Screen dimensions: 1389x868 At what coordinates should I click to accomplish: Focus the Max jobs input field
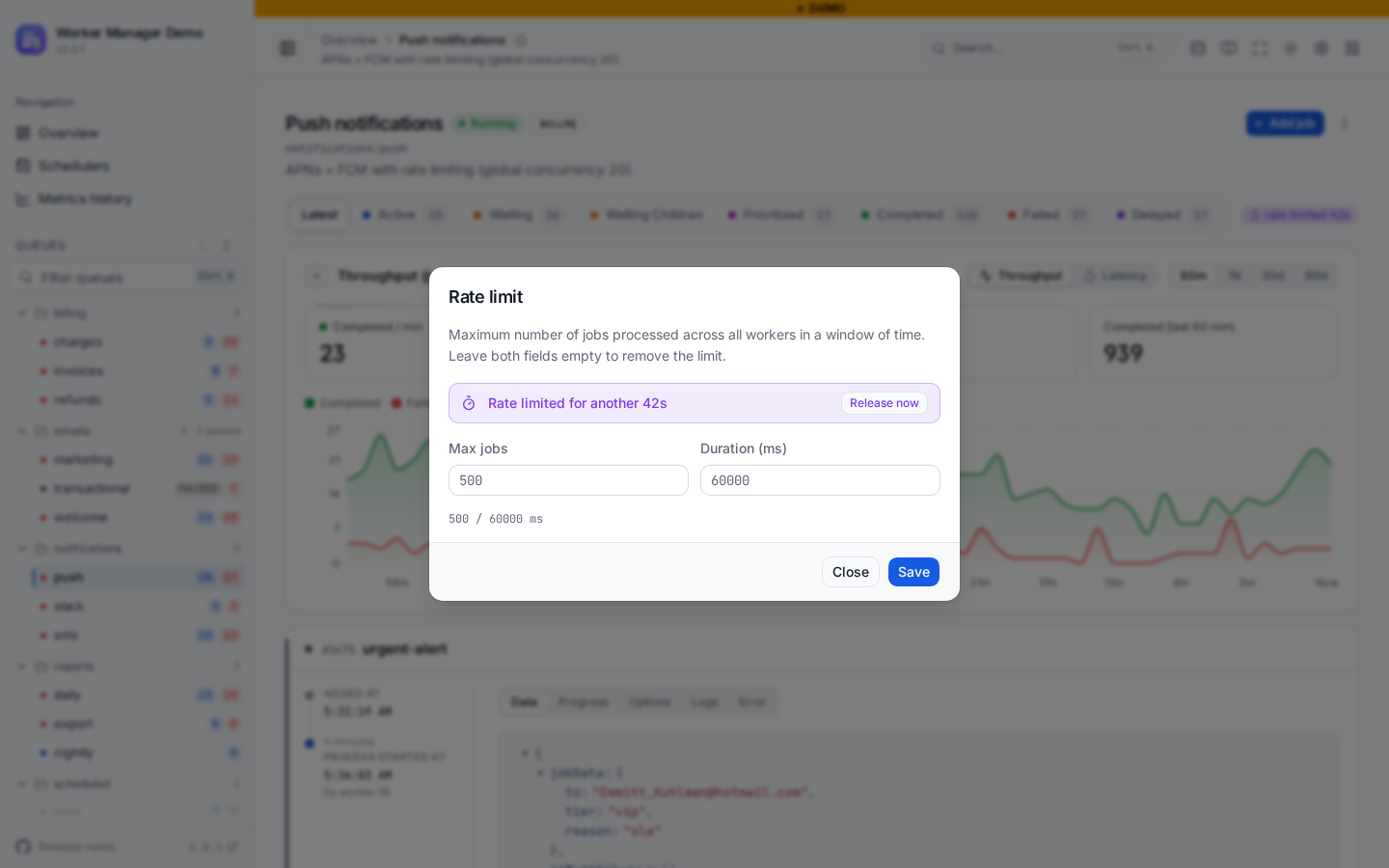click(x=568, y=480)
